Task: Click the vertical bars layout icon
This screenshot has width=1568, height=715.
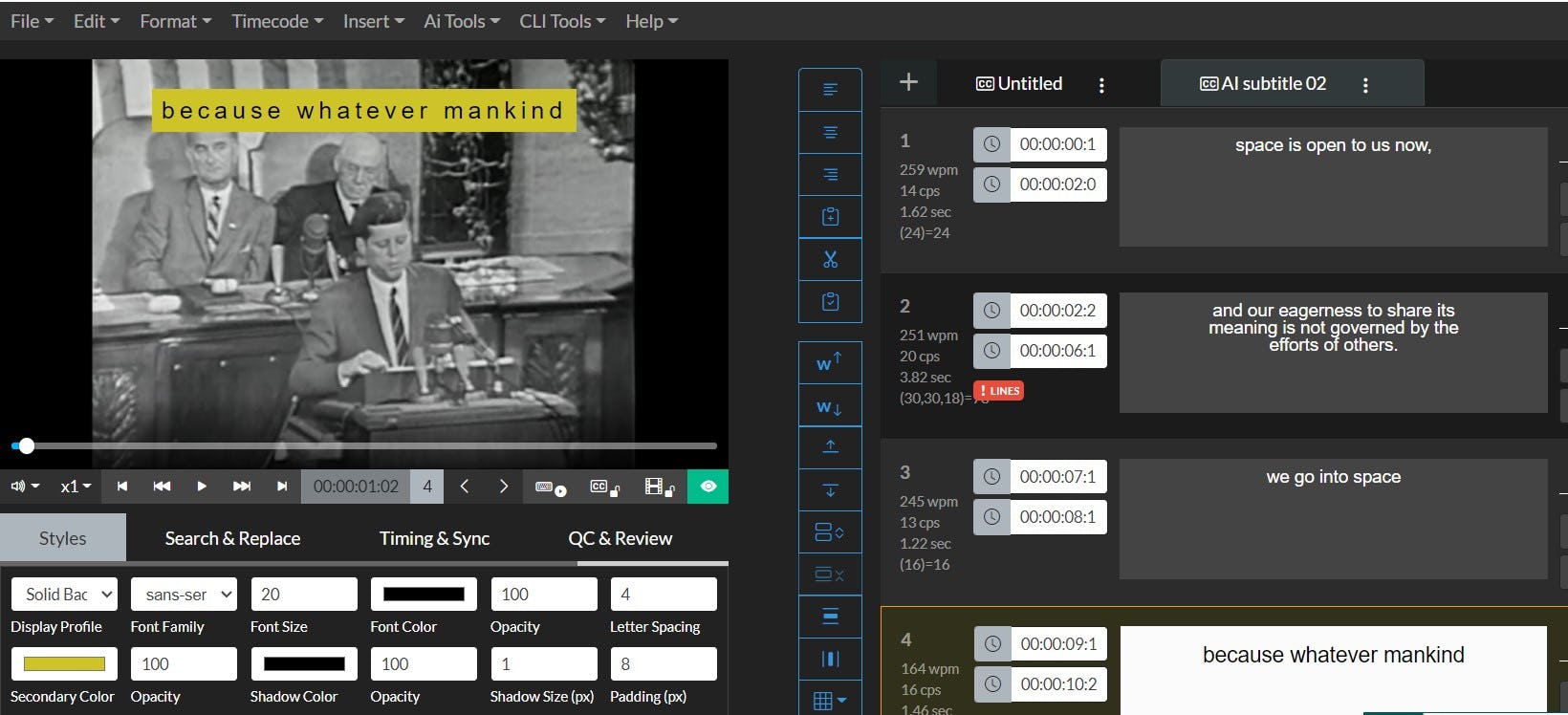Action: click(830, 659)
